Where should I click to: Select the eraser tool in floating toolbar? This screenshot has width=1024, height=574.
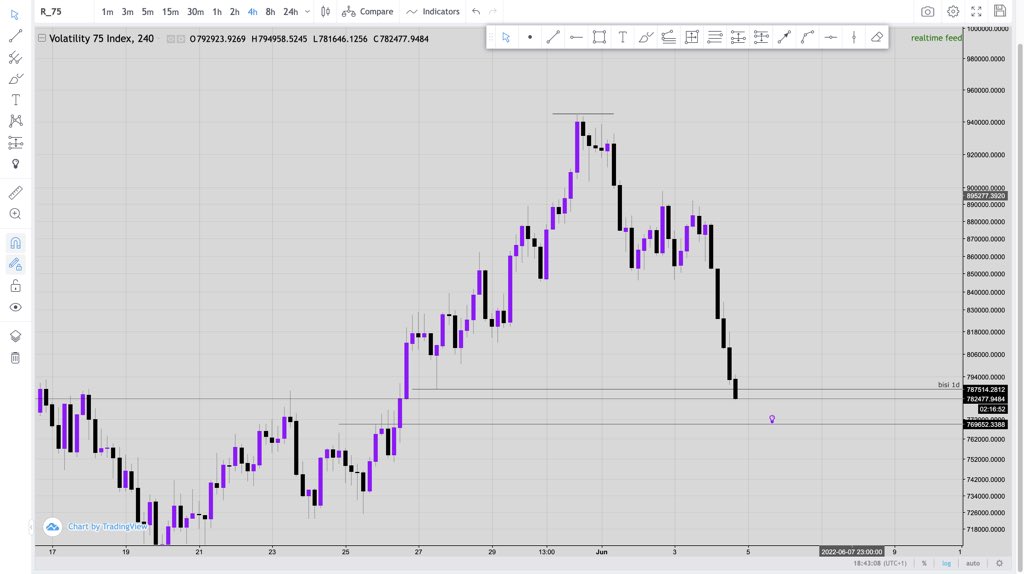point(877,38)
